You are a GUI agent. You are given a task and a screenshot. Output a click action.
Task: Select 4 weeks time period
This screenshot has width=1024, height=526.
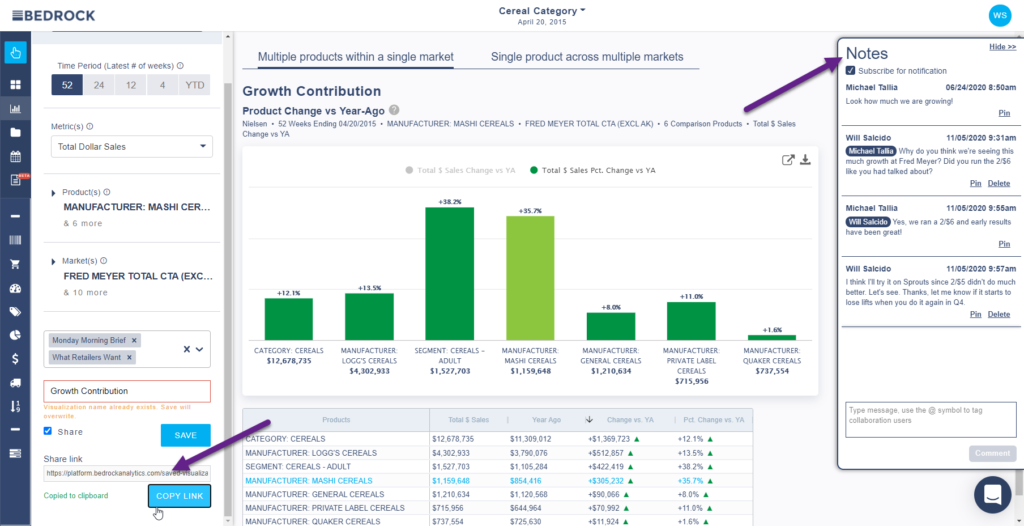(x=163, y=85)
